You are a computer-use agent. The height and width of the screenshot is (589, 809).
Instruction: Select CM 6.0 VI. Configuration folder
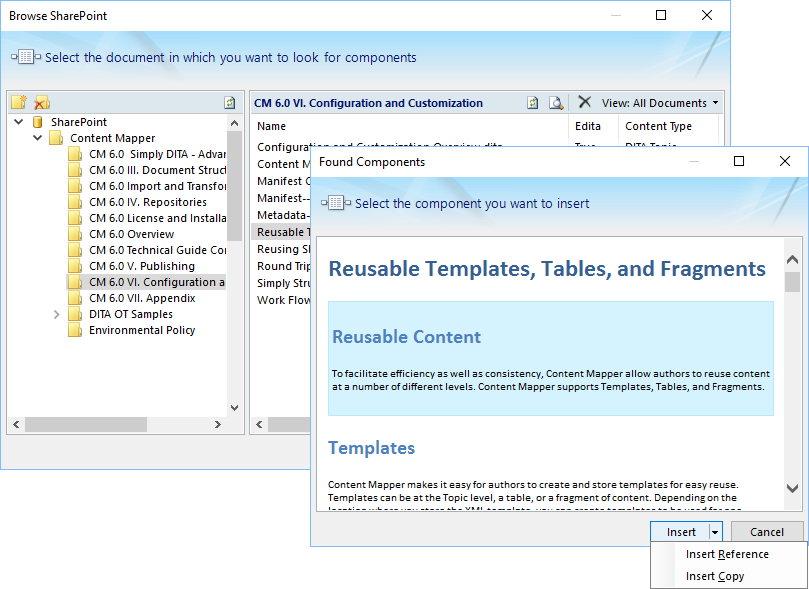point(157,282)
